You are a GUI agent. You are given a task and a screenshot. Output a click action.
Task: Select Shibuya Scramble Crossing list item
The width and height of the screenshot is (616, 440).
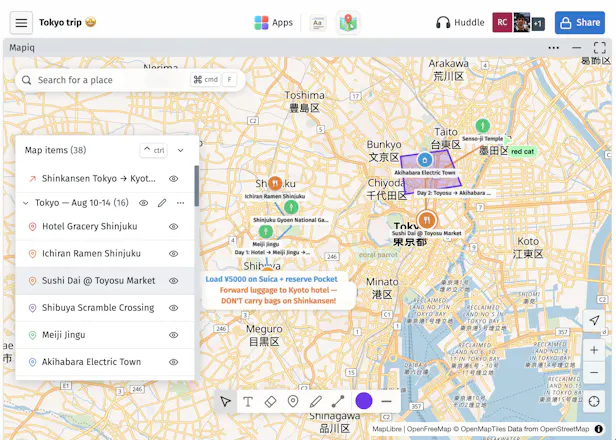point(105,308)
